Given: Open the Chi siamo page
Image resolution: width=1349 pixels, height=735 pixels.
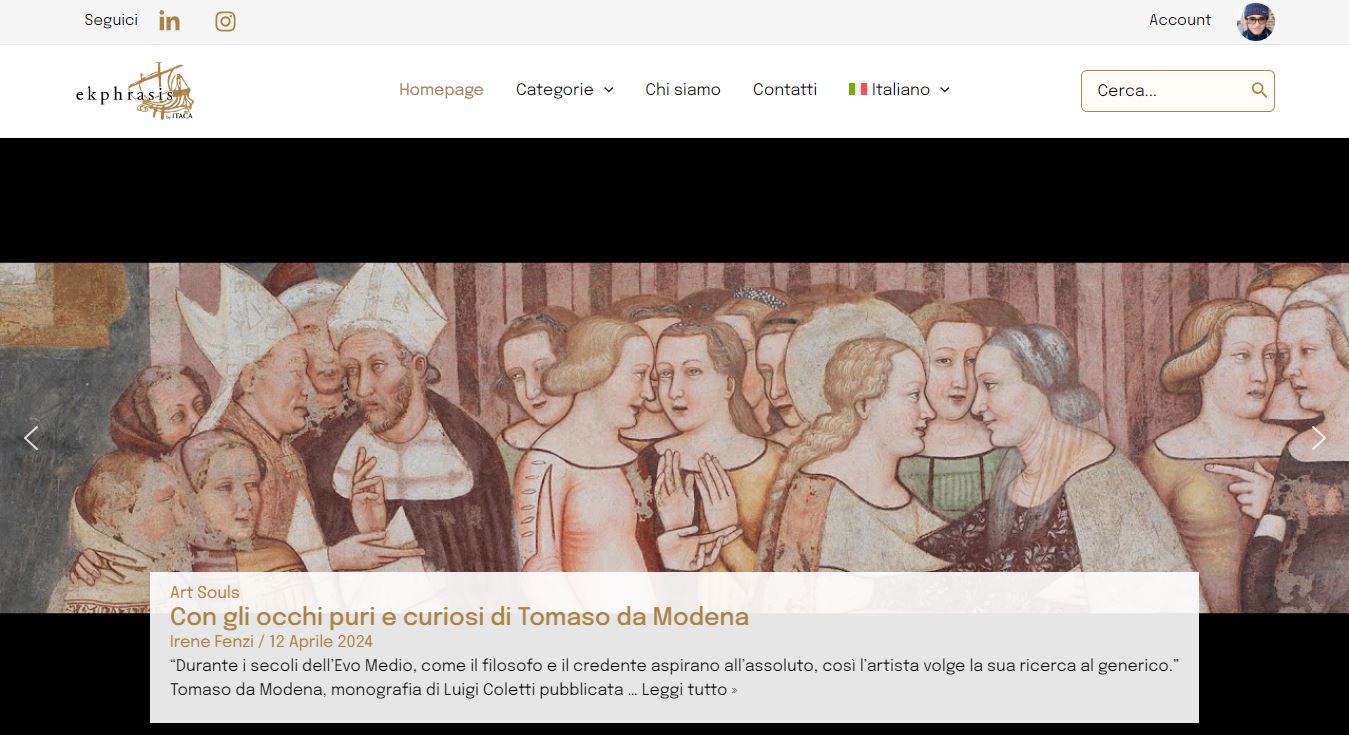Looking at the screenshot, I should (x=683, y=89).
